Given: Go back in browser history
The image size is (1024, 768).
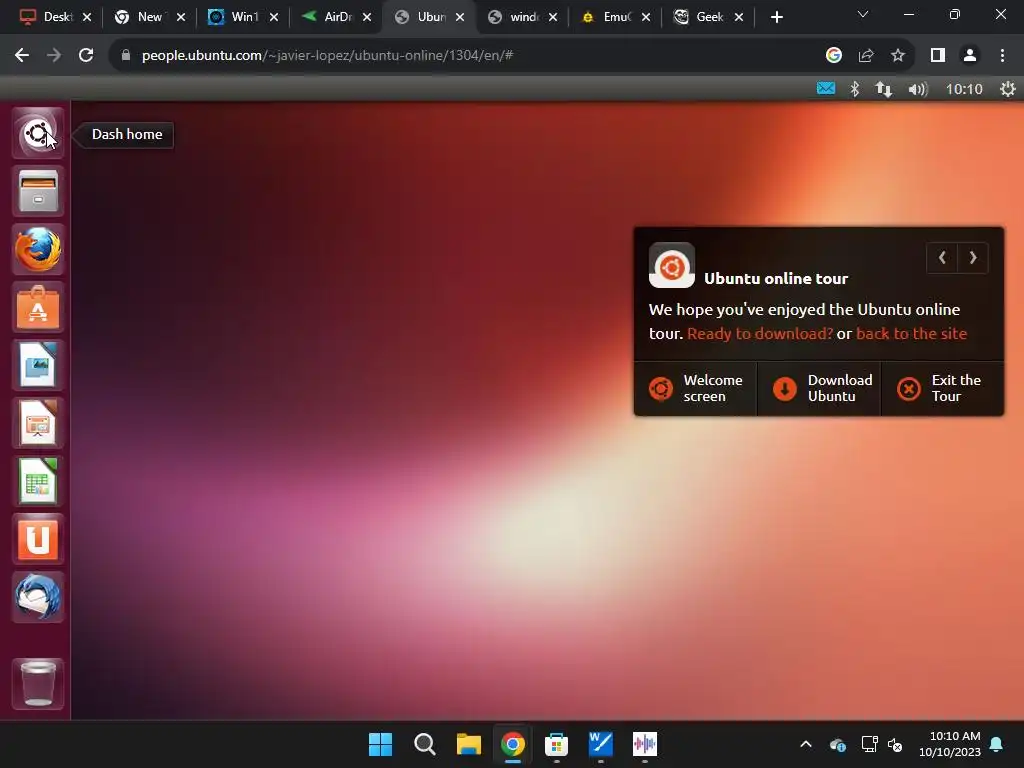Looking at the screenshot, I should click(22, 56).
